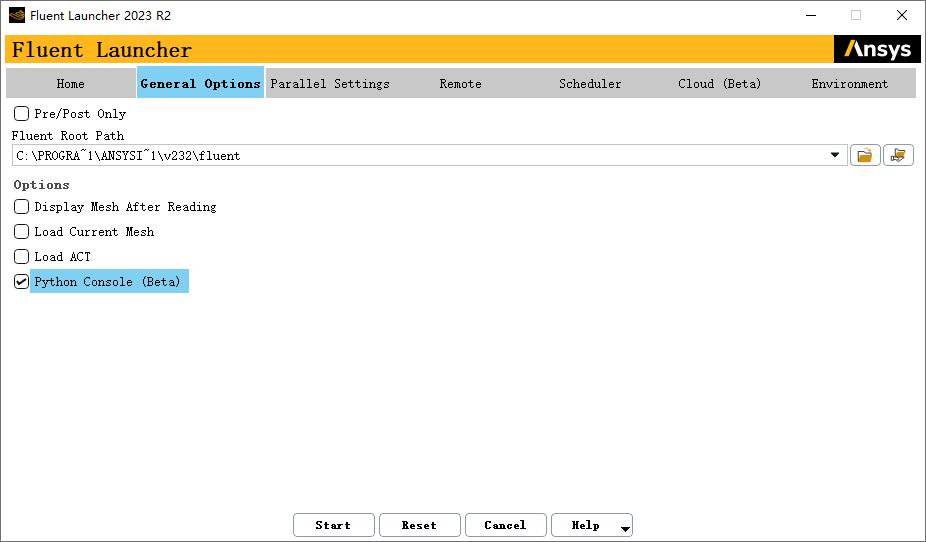Open the Parallel Settings tab
The width and height of the screenshot is (926, 542).
(330, 83)
